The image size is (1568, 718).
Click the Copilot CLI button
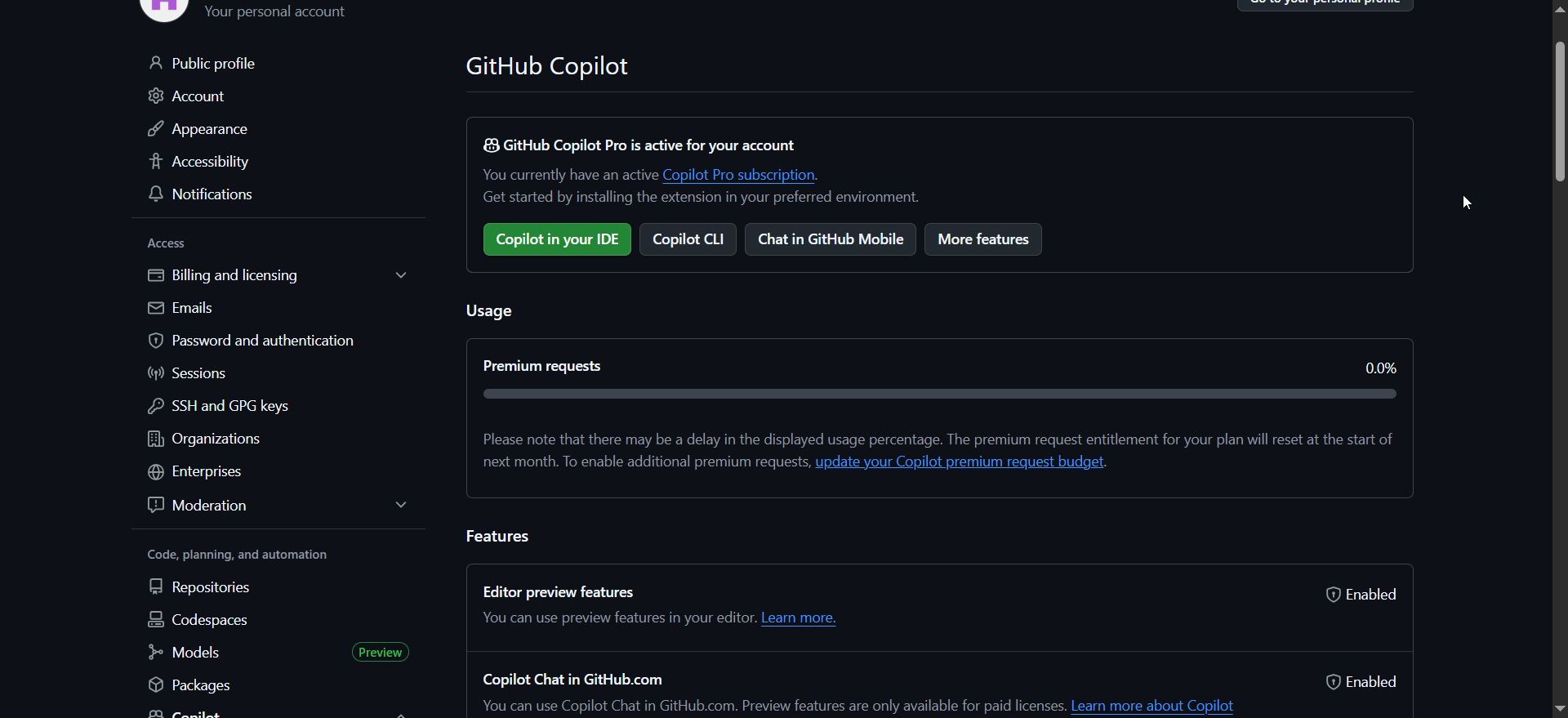point(688,239)
